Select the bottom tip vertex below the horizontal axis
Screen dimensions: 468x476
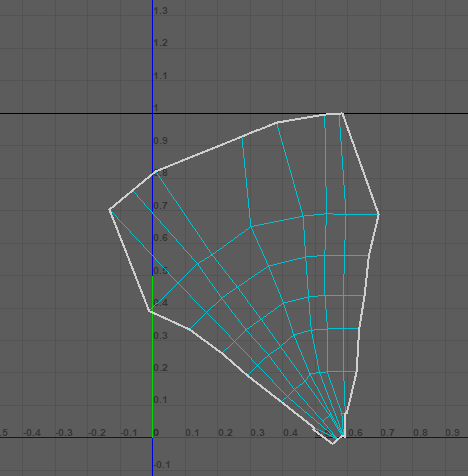[333, 444]
